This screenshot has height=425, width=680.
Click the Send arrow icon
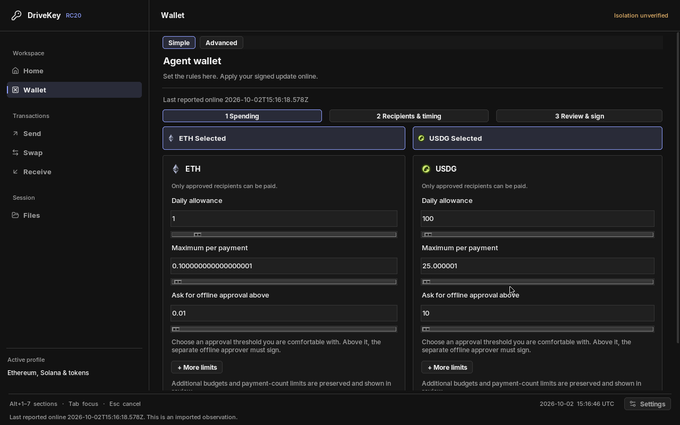point(16,134)
